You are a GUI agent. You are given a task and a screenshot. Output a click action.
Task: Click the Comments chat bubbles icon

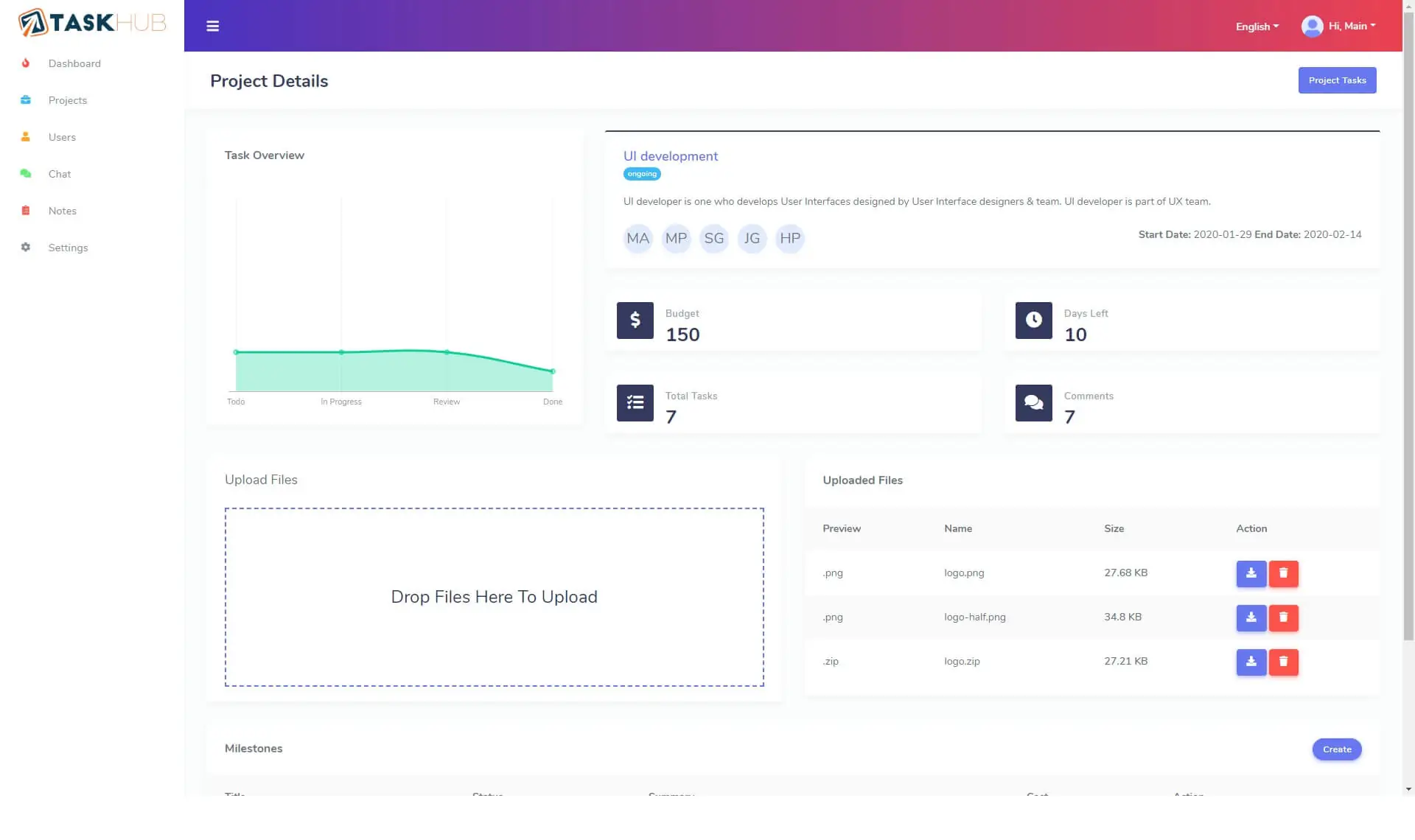click(x=1033, y=403)
